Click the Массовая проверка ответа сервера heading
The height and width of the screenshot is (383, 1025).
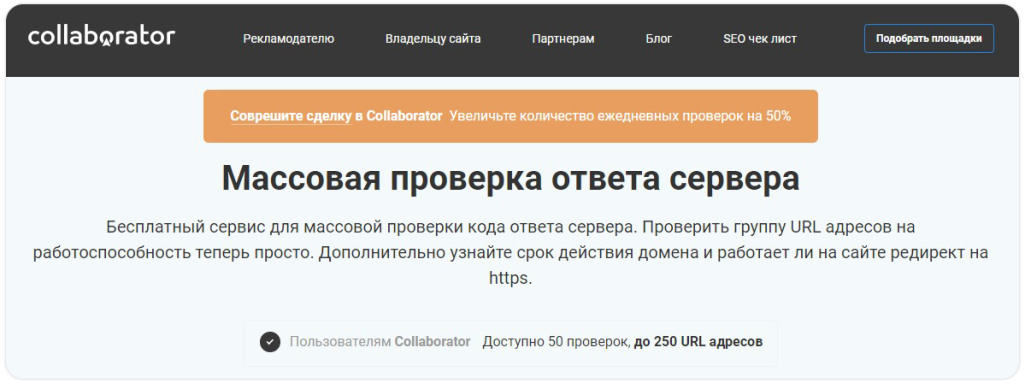pos(511,178)
